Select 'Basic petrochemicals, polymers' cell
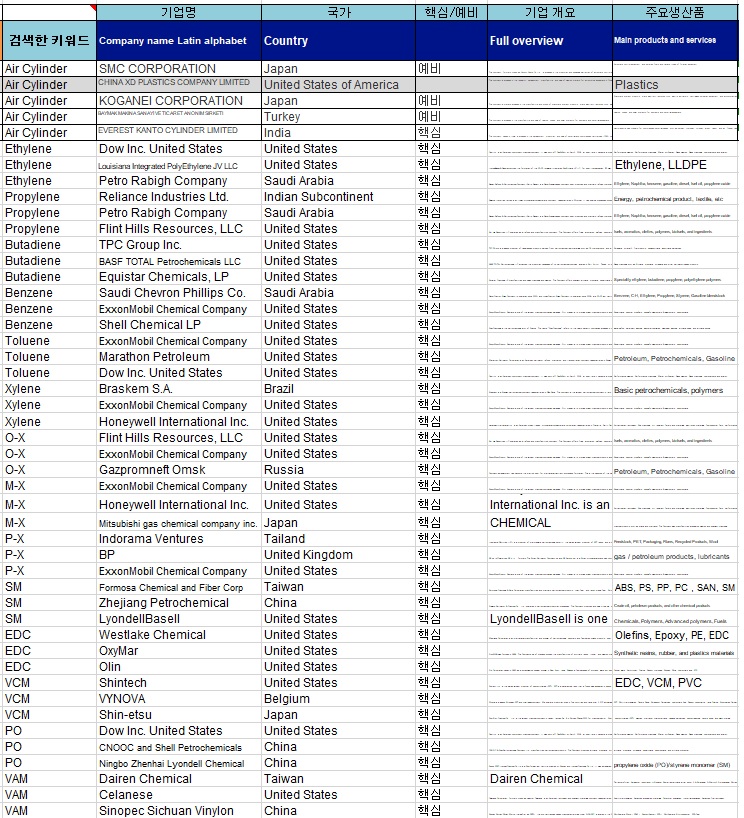Screen dimensions: 744x818 pyautogui.click(x=675, y=389)
